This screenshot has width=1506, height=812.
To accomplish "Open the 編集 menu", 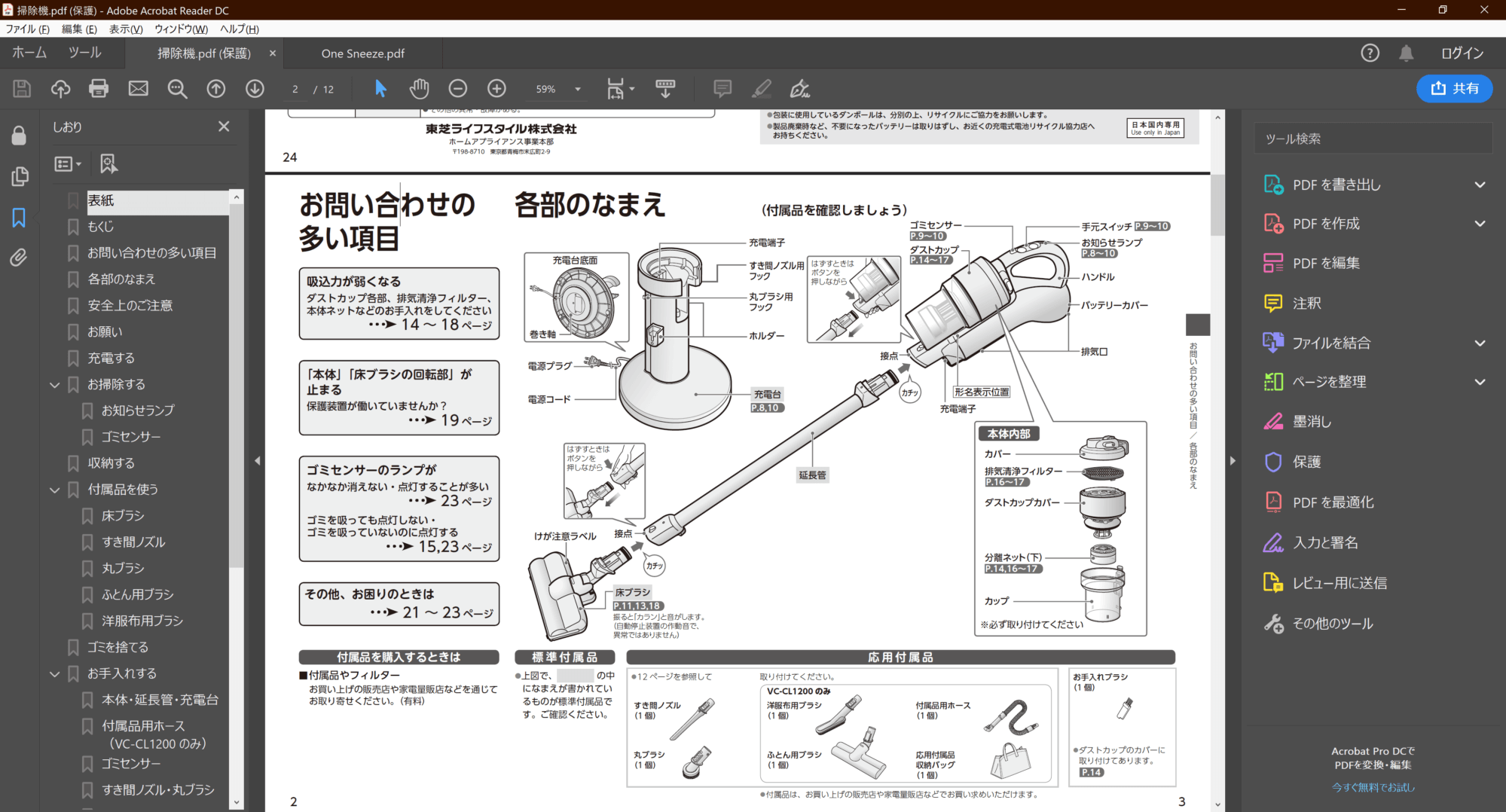I will pyautogui.click(x=79, y=29).
